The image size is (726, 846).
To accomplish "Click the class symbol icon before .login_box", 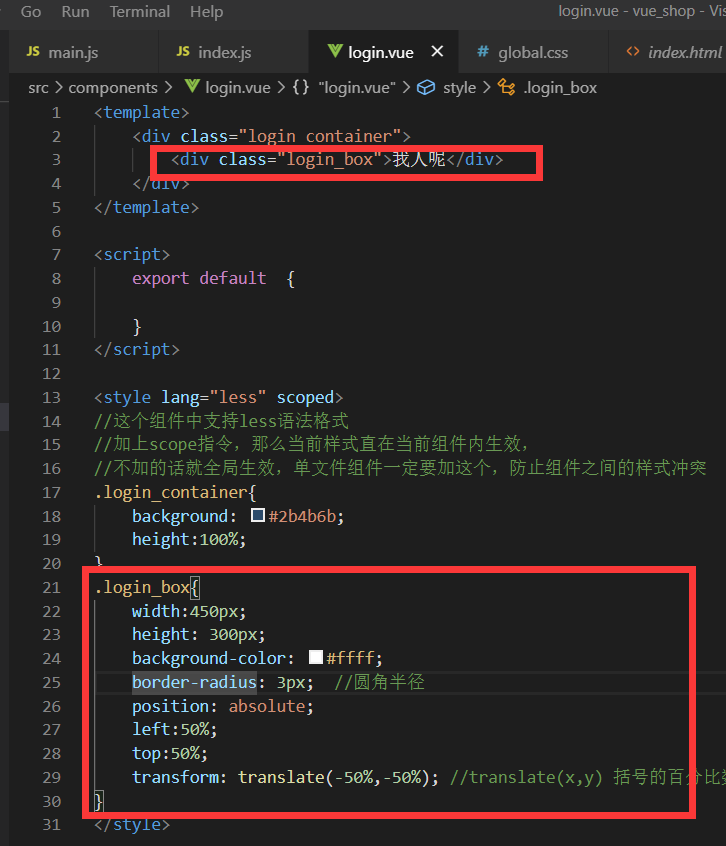I will point(506,87).
